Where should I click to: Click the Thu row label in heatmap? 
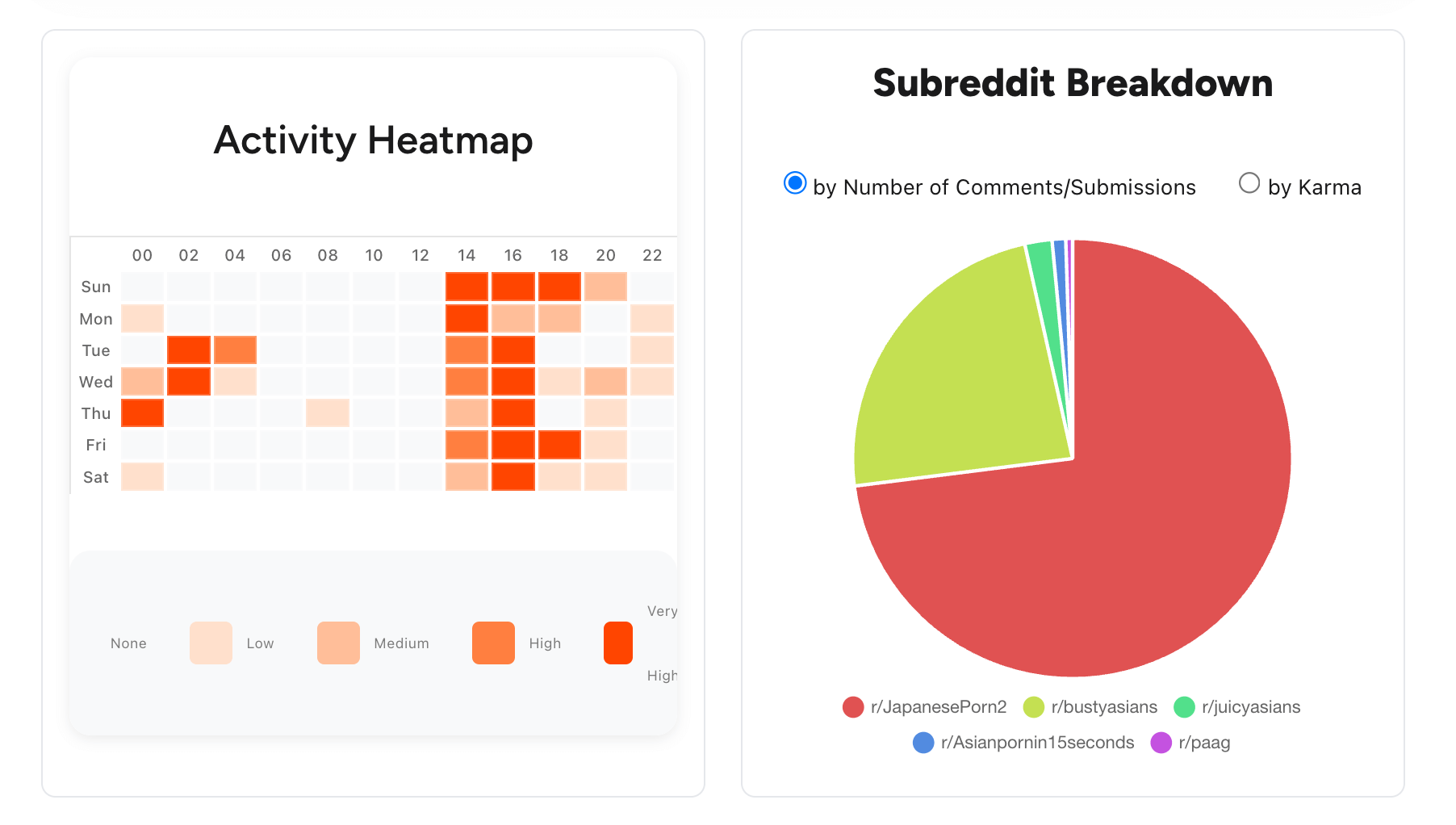click(94, 413)
